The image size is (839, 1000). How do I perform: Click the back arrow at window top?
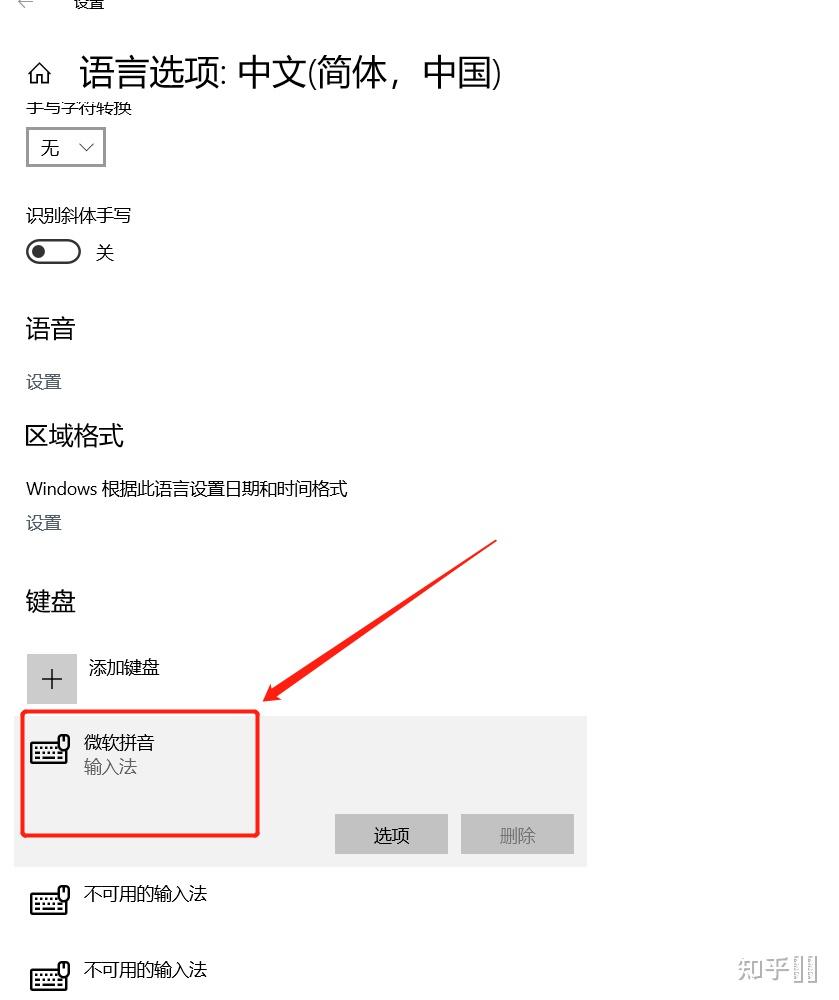point(26,4)
